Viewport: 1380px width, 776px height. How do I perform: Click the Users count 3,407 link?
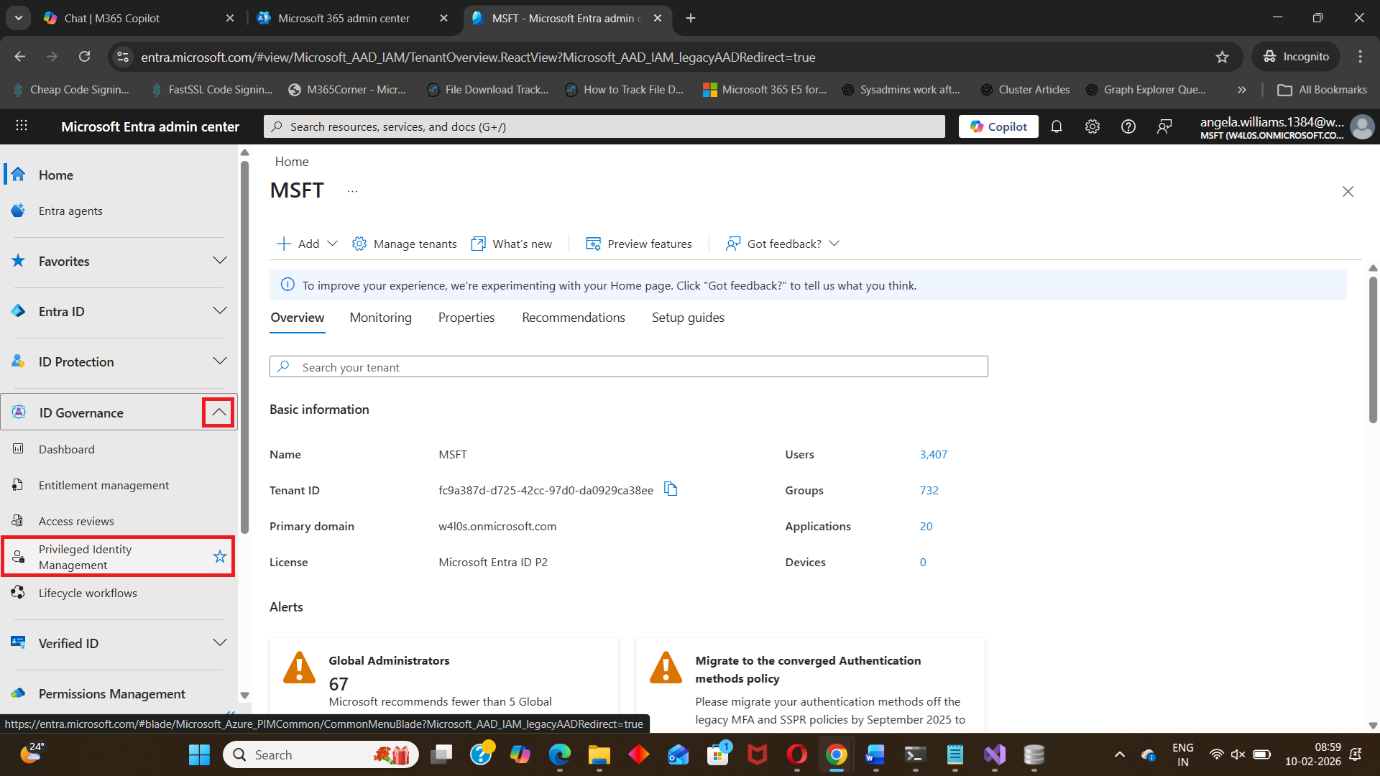(933, 454)
